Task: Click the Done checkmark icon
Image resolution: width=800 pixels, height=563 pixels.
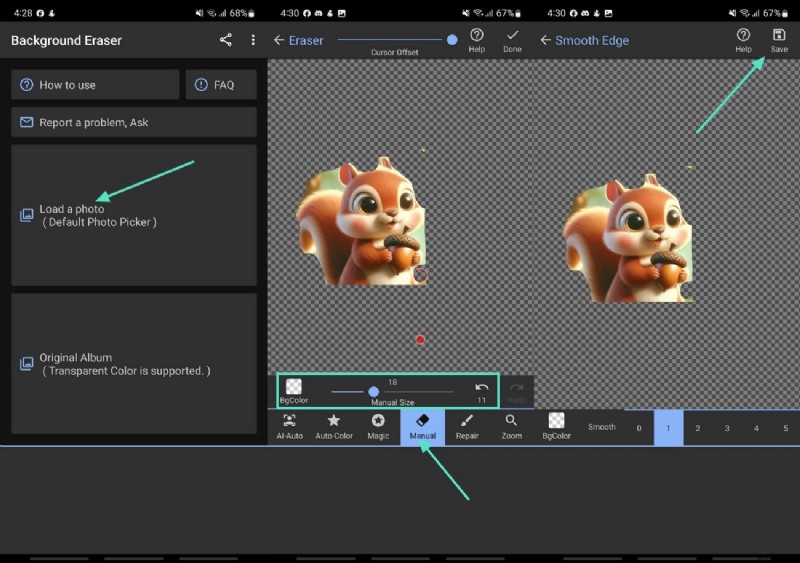Action: (512, 39)
